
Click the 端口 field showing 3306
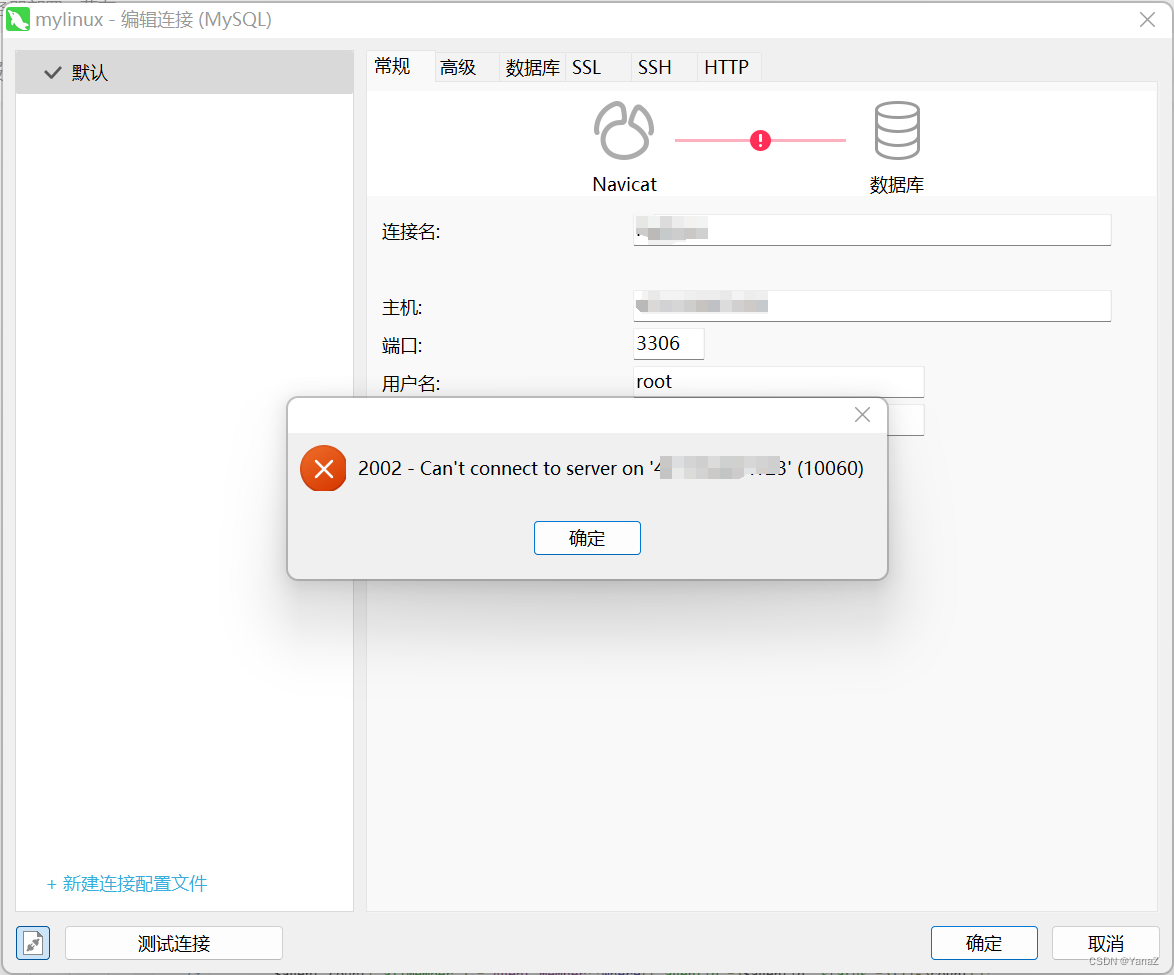click(x=669, y=344)
